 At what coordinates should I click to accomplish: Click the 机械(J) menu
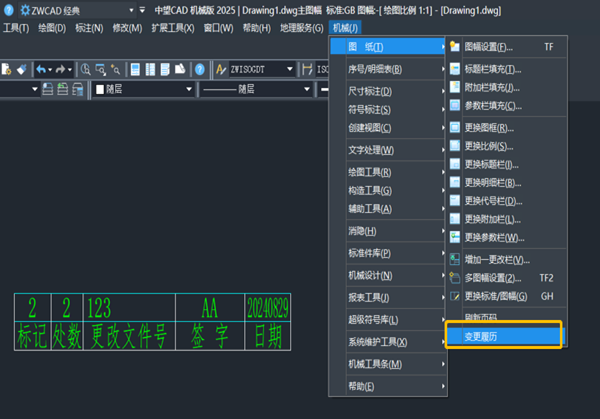pos(345,28)
